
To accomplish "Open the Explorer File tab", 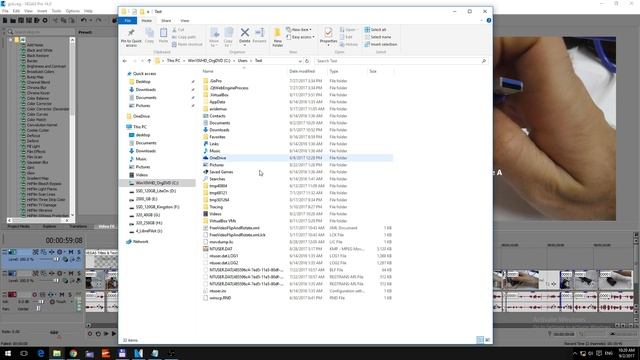I will pos(128,20).
